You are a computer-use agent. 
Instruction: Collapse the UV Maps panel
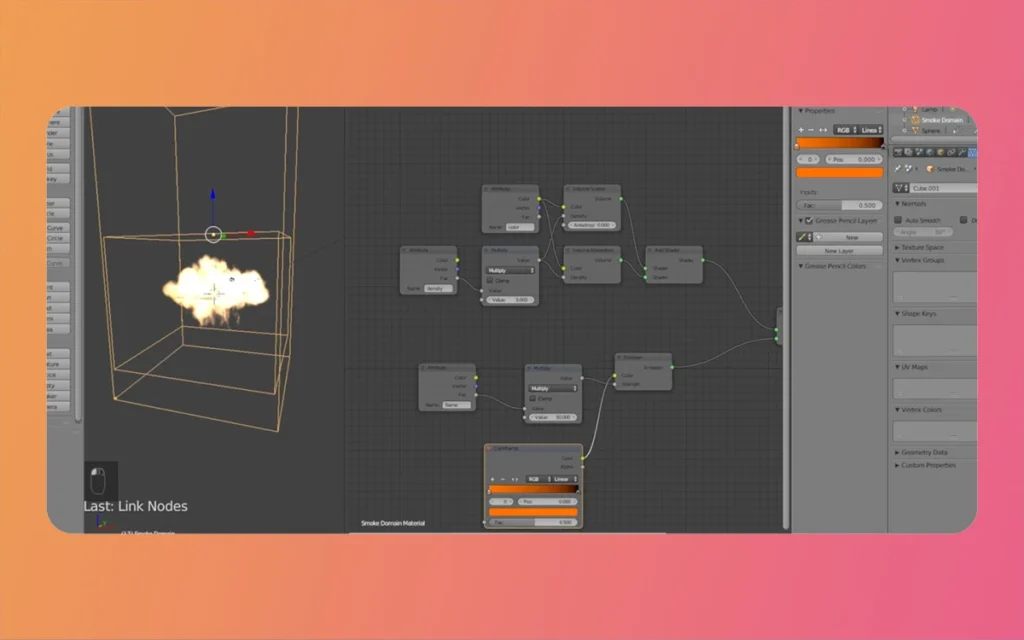[911, 367]
